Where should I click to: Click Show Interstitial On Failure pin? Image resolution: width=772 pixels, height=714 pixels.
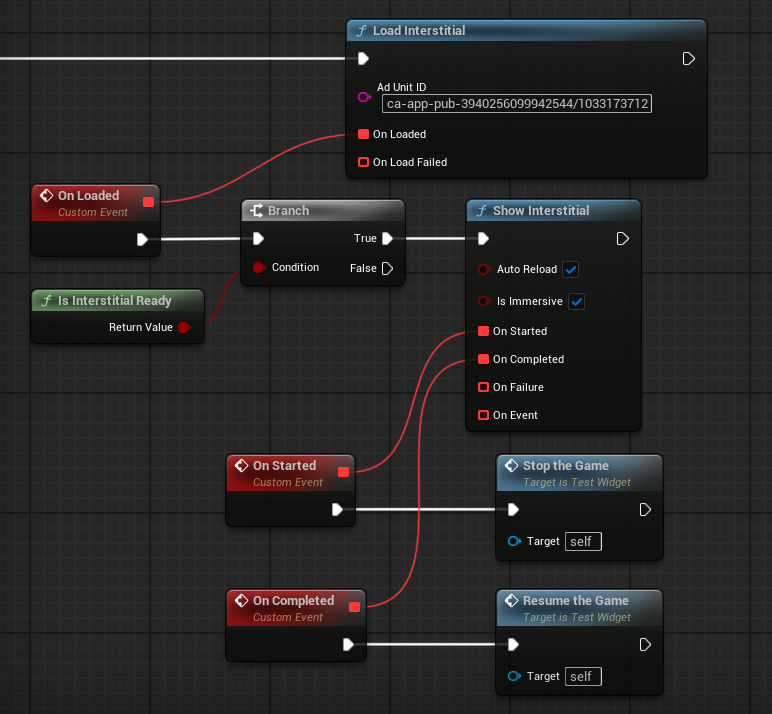[x=483, y=387]
